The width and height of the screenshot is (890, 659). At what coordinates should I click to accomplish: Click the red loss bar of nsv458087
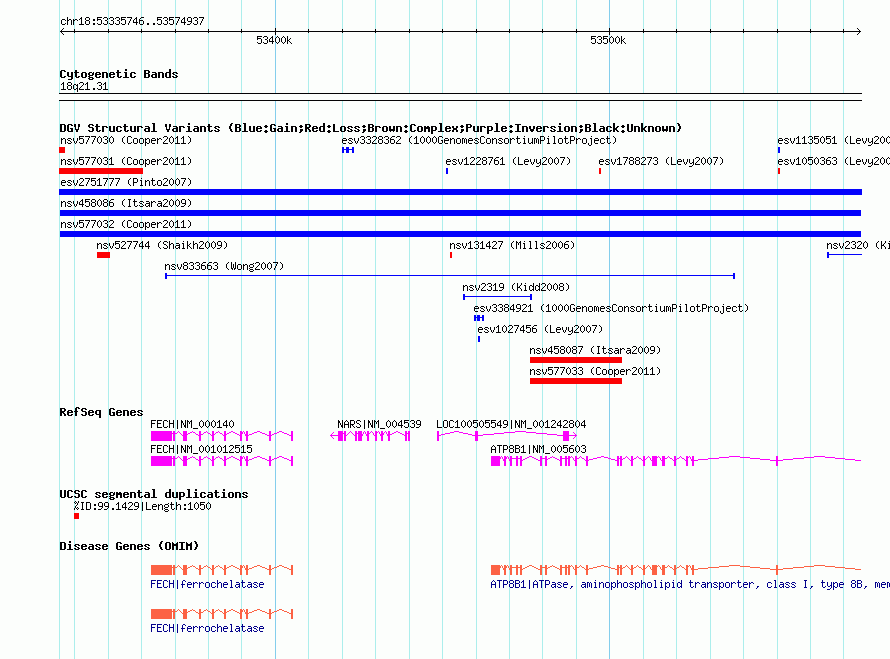[x=576, y=360]
